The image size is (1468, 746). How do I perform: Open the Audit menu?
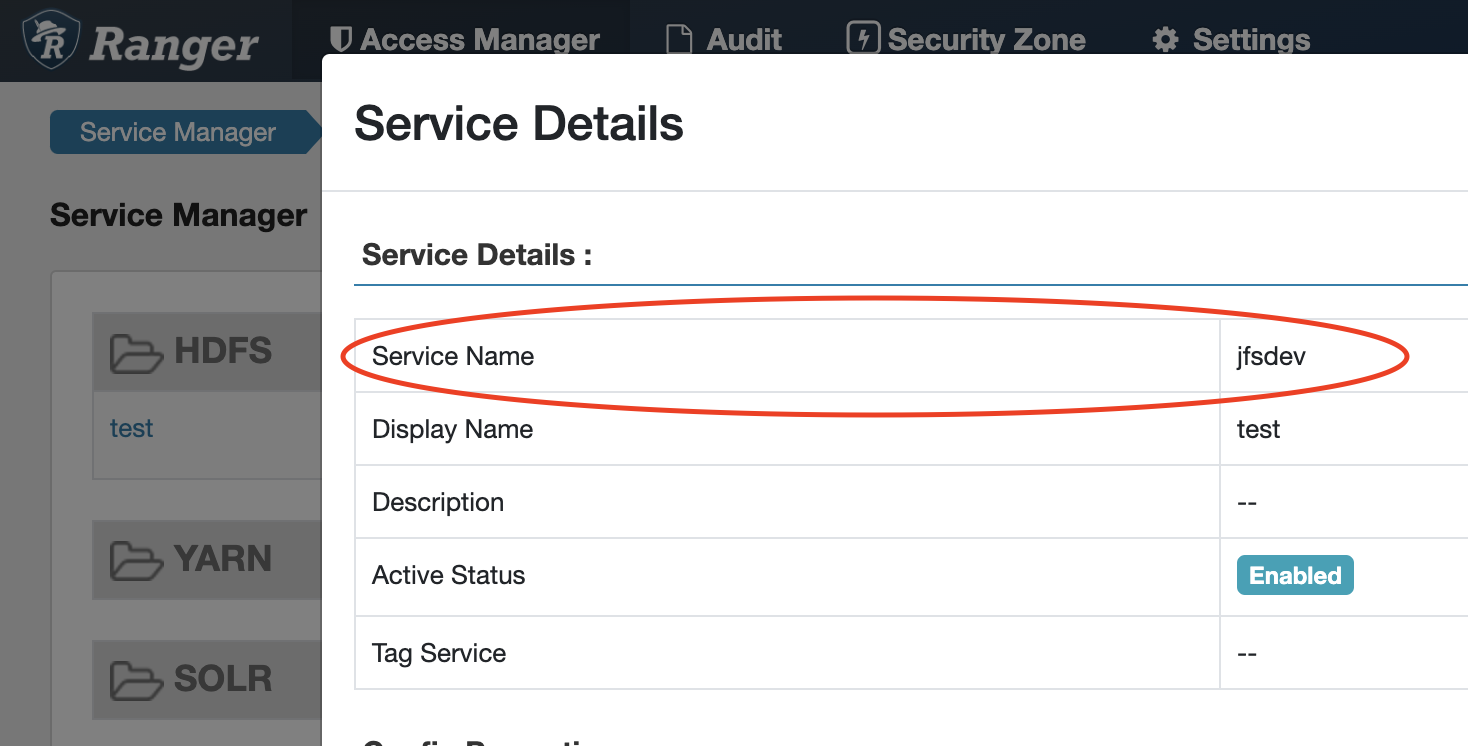(744, 40)
